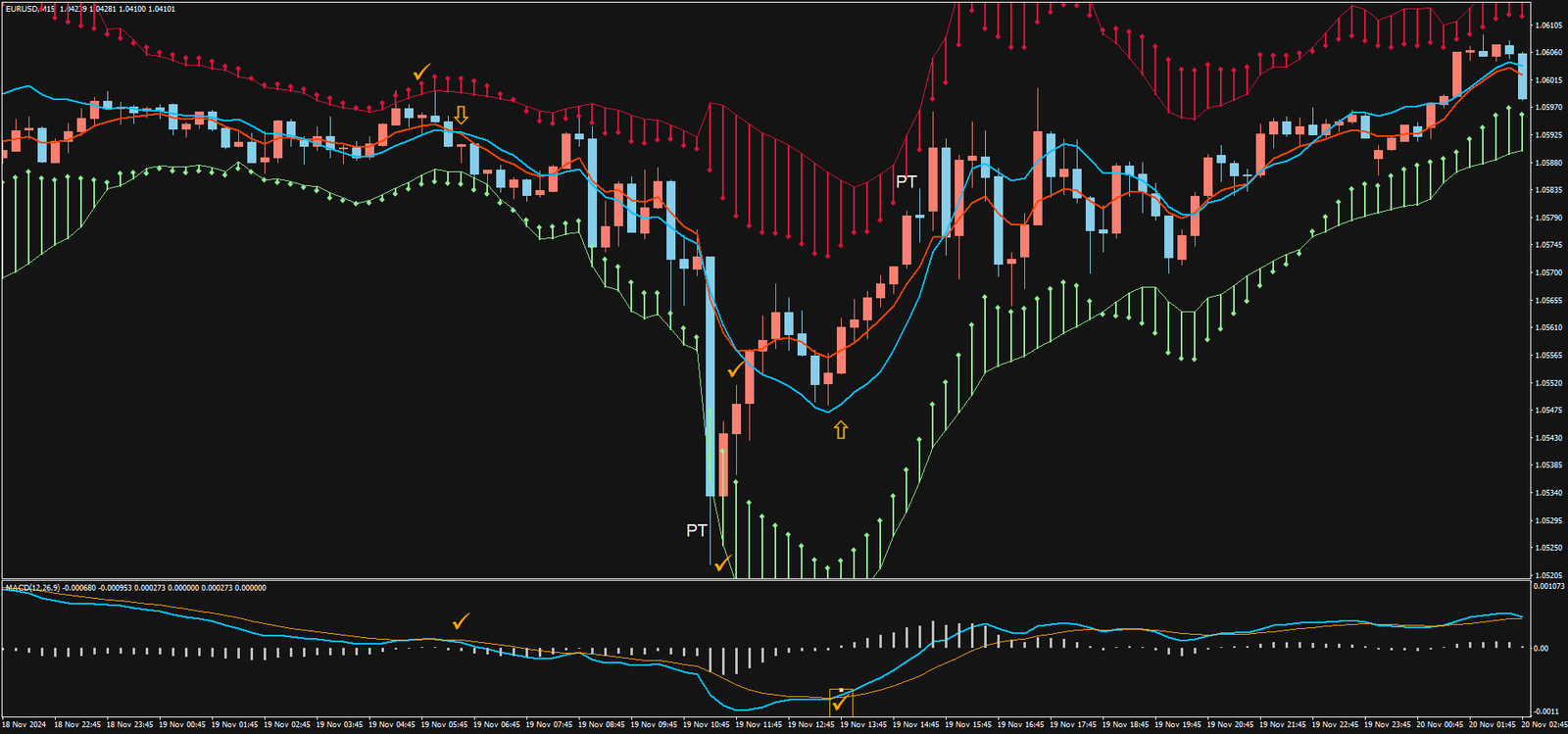Screen dimensions: 1568x734
Task: Click the 1.06105 price on the scale
Action: point(1547,25)
